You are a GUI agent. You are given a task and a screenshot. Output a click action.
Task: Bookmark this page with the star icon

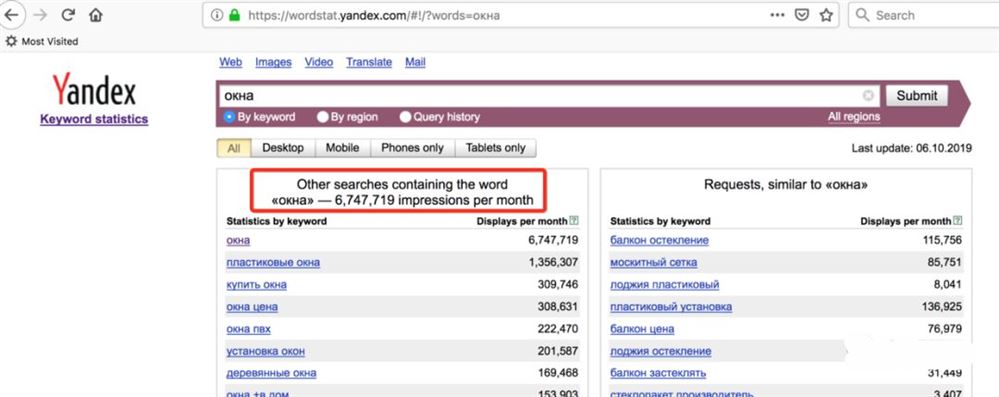[826, 15]
